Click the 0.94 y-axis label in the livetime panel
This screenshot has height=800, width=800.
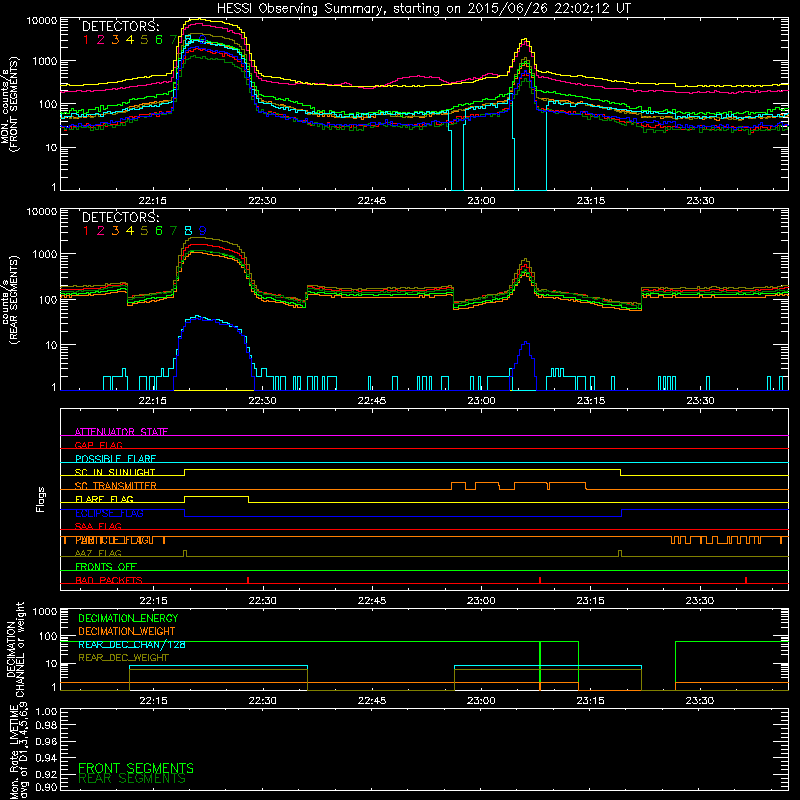[46, 757]
